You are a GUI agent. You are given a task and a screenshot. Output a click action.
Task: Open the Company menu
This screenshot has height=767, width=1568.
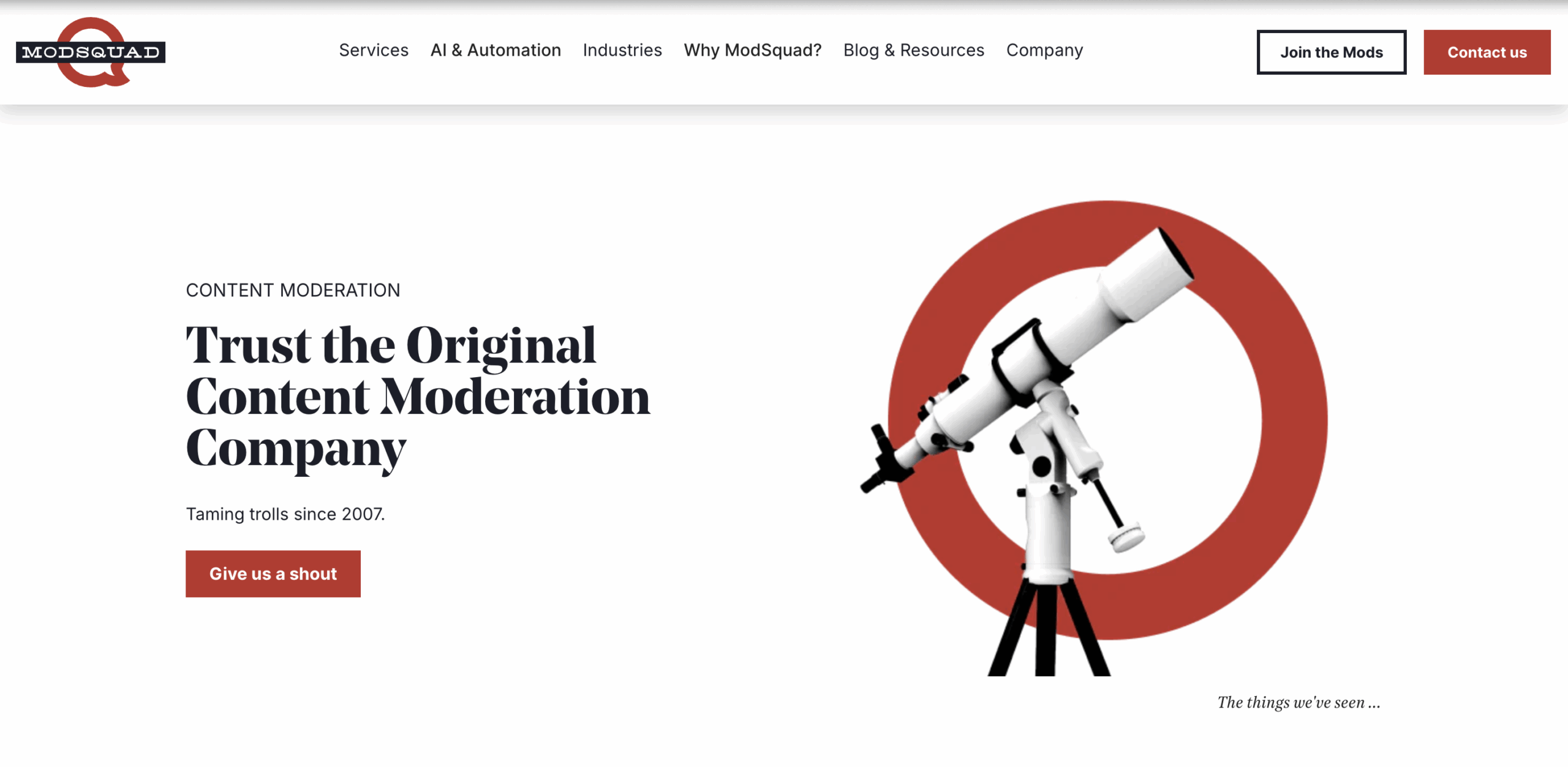(1044, 50)
